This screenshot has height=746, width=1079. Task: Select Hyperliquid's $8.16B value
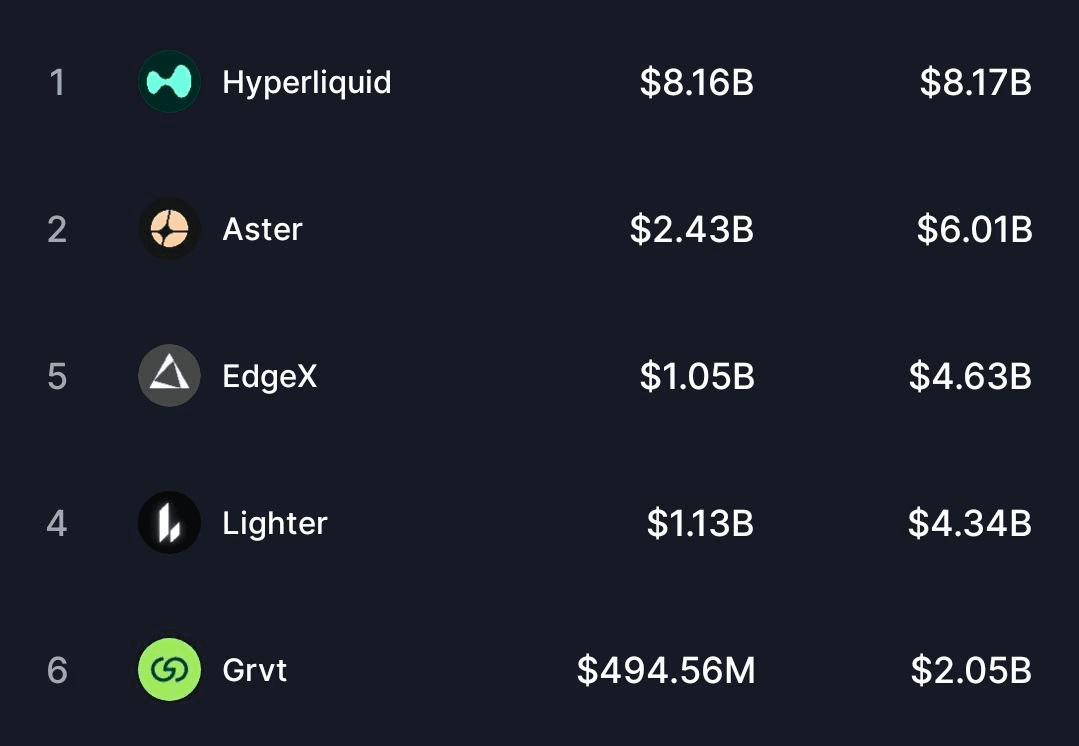pyautogui.click(x=696, y=82)
